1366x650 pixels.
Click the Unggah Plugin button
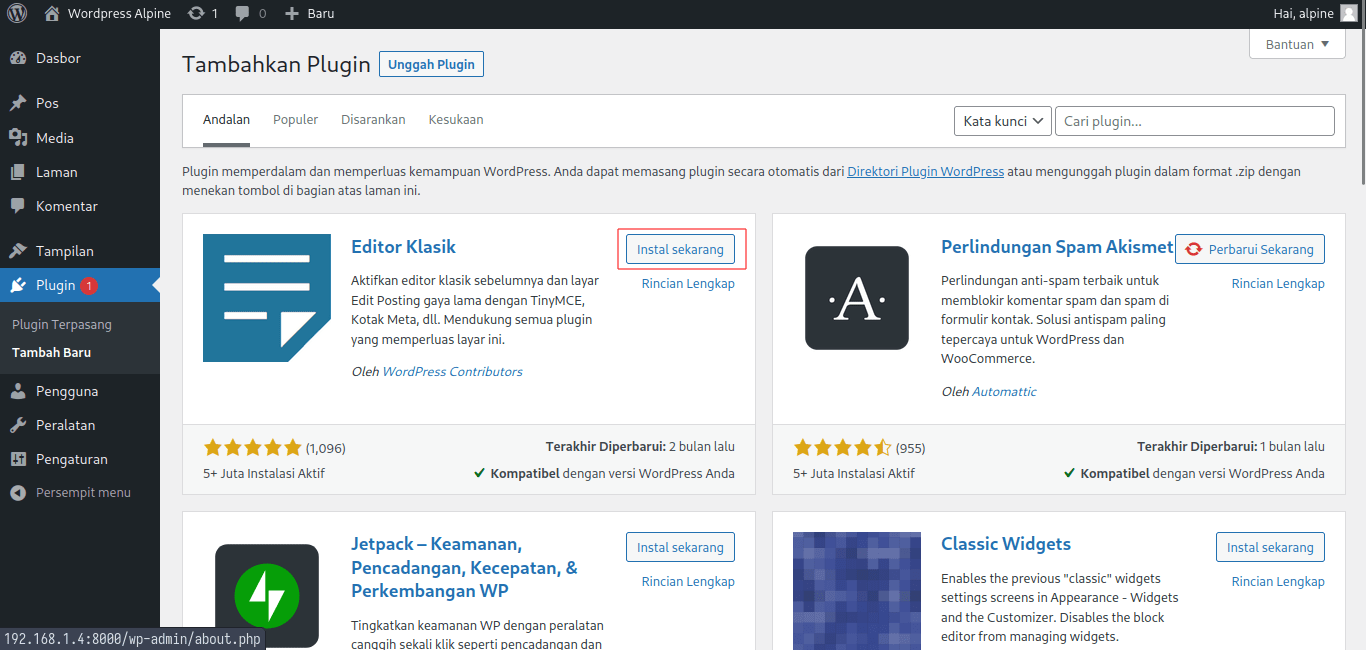[x=431, y=64]
